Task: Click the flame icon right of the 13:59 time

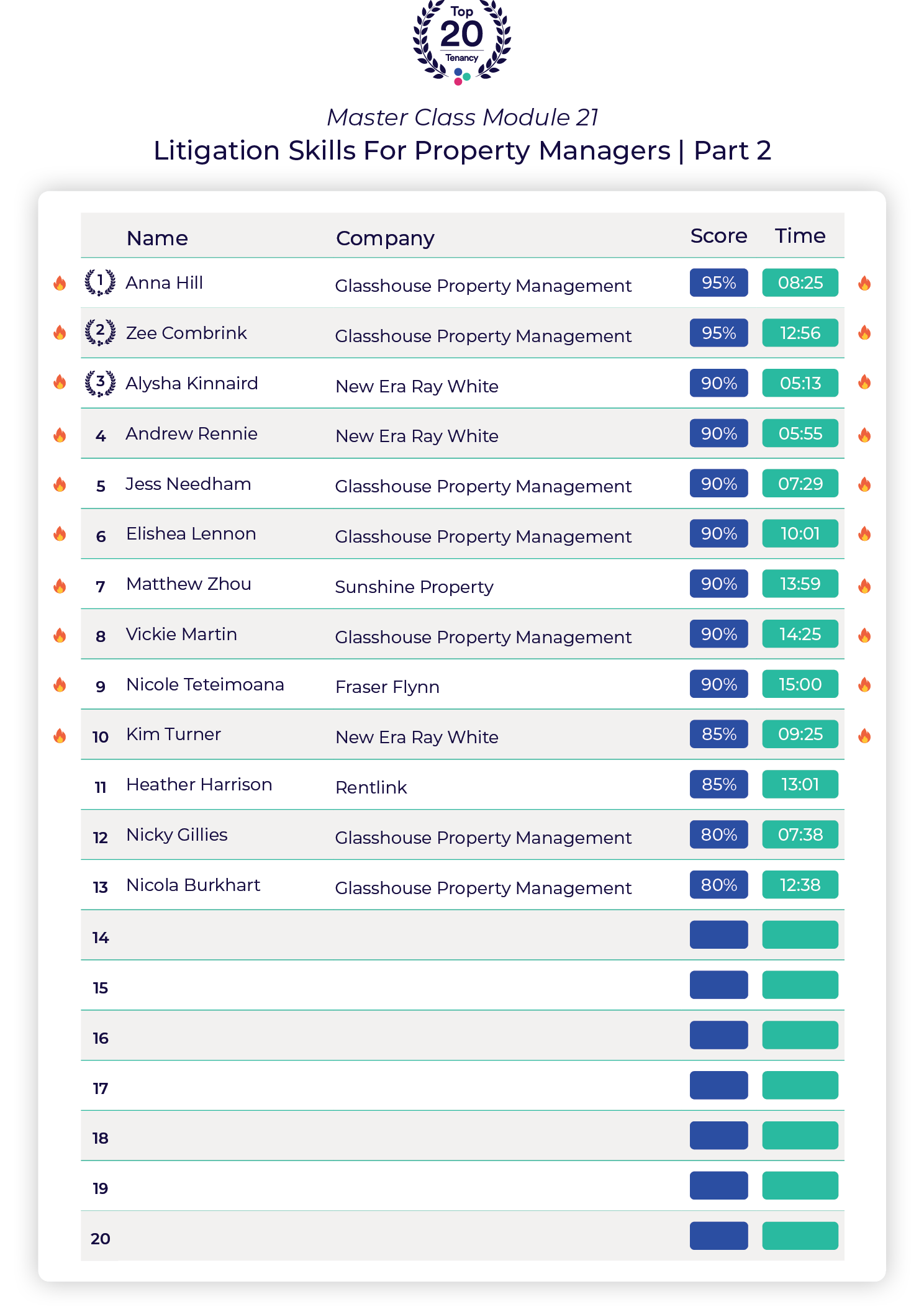Action: click(x=864, y=586)
